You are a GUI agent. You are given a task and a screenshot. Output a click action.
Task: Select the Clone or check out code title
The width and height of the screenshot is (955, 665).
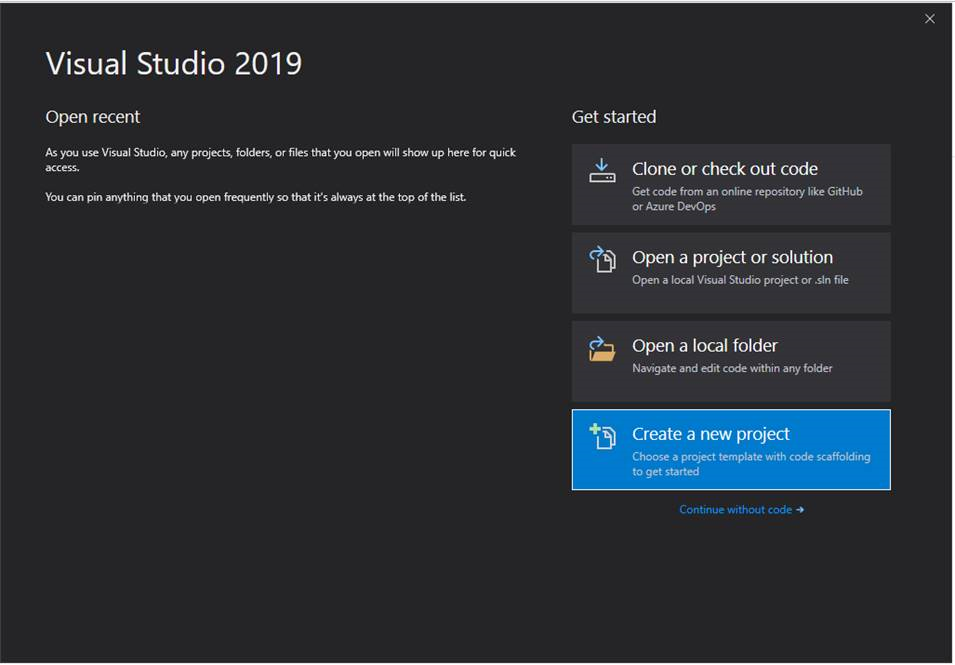click(725, 169)
